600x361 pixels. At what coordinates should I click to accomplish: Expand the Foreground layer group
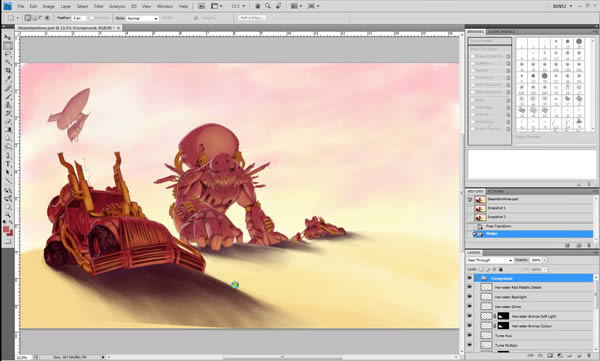pyautogui.click(x=477, y=278)
